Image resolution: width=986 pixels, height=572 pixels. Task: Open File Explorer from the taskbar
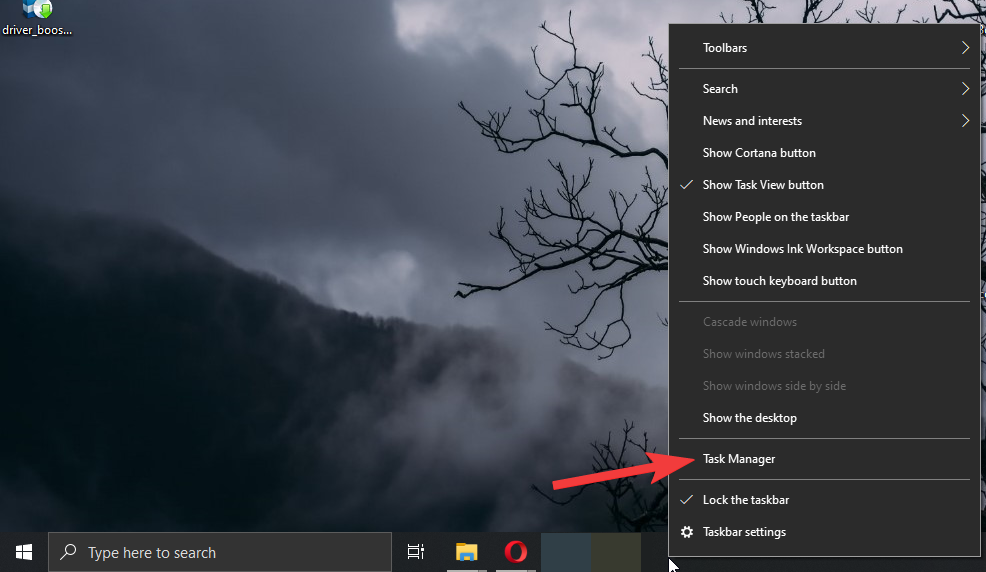point(466,552)
